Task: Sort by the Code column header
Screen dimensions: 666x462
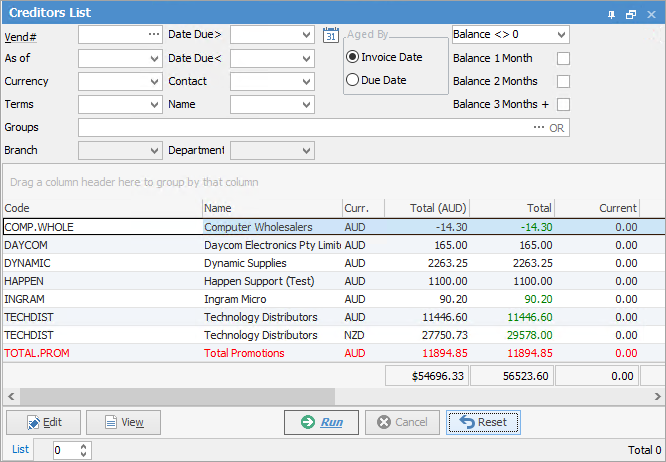Action: point(102,208)
